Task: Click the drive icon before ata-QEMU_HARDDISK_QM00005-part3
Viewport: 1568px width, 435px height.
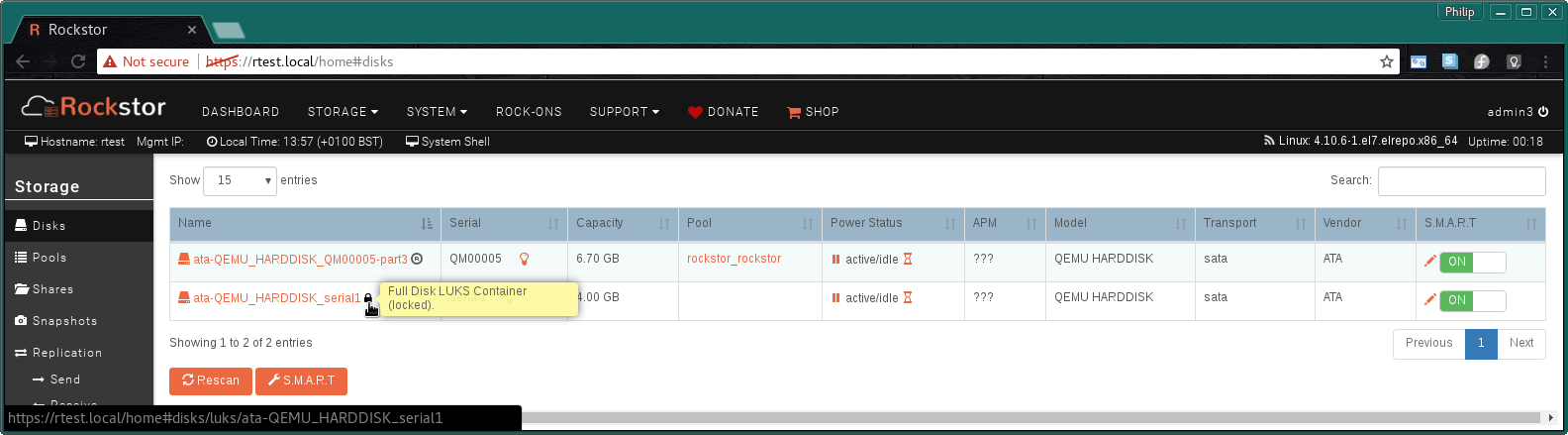Action: click(183, 260)
